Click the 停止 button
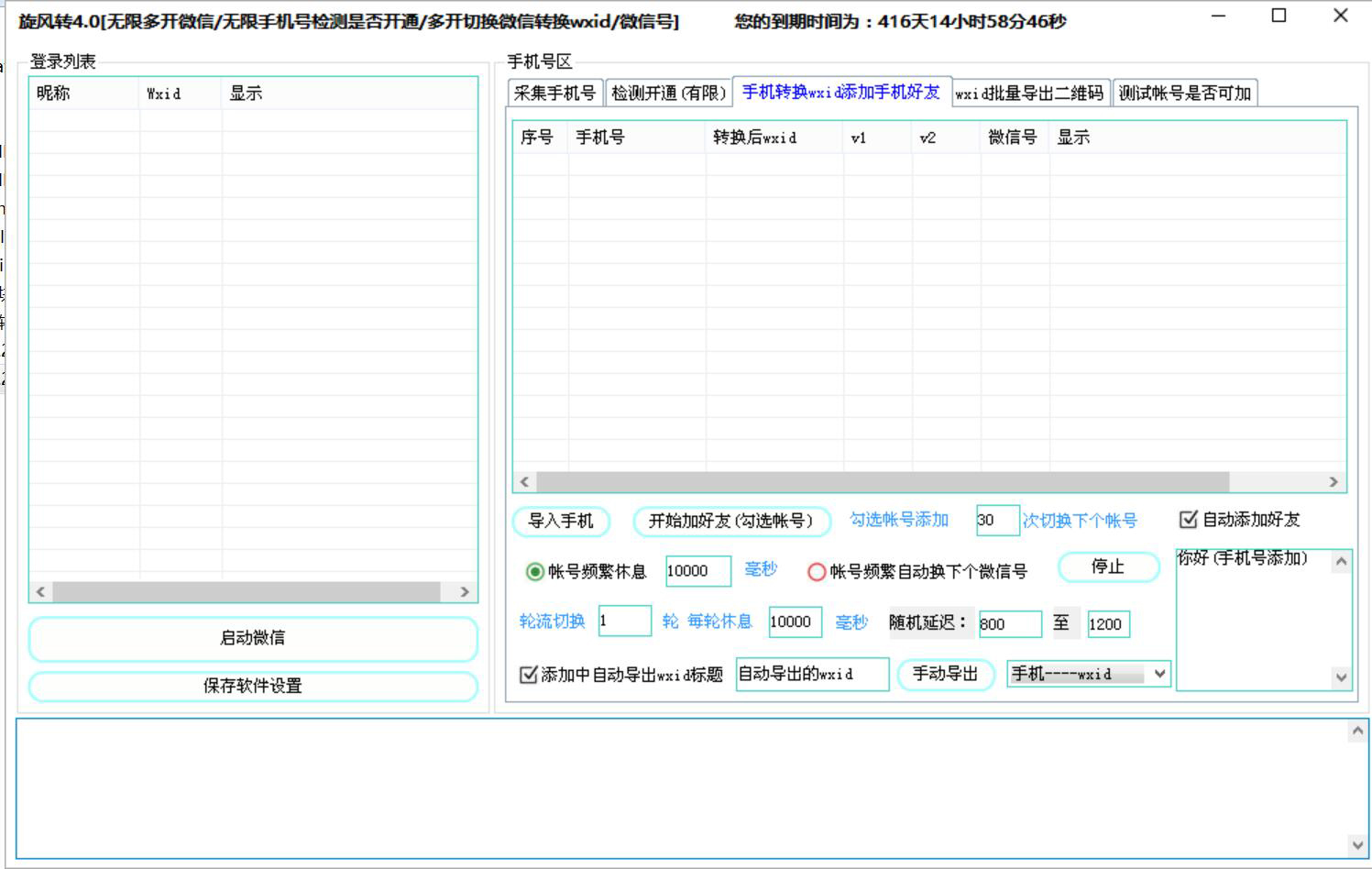Screen dimensions: 1372x869 coord(1108,566)
